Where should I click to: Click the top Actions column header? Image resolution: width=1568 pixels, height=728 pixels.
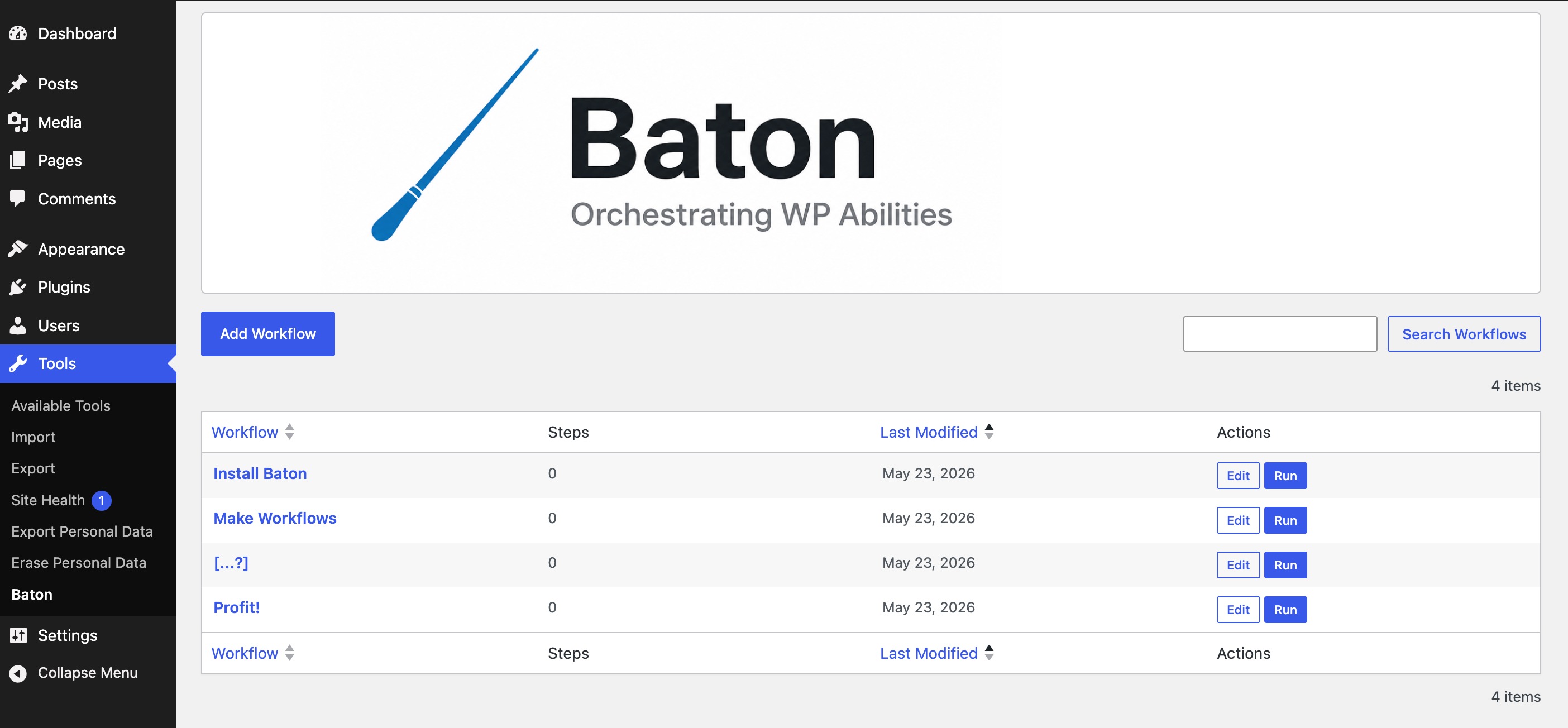click(1243, 432)
